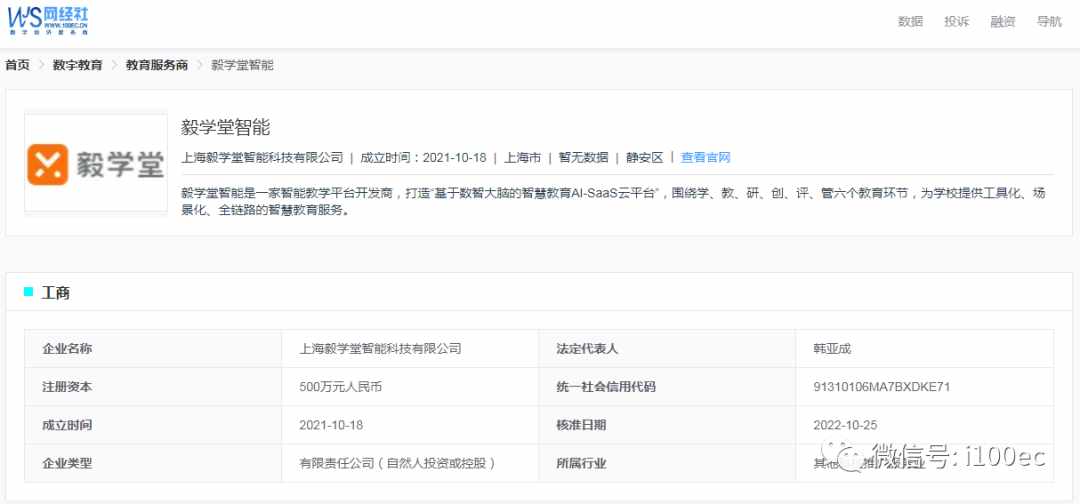Click the 上海市 location text
The image size is (1080, 504).
(522, 158)
